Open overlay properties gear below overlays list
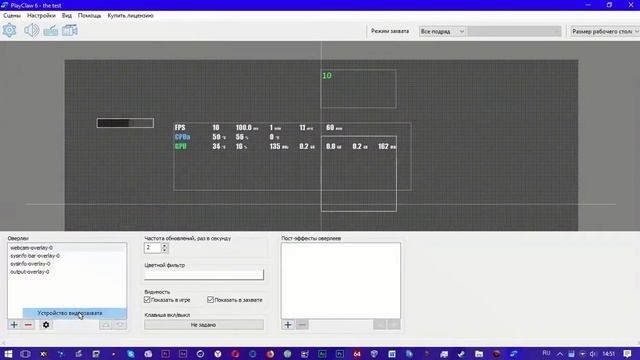 [x=46, y=325]
